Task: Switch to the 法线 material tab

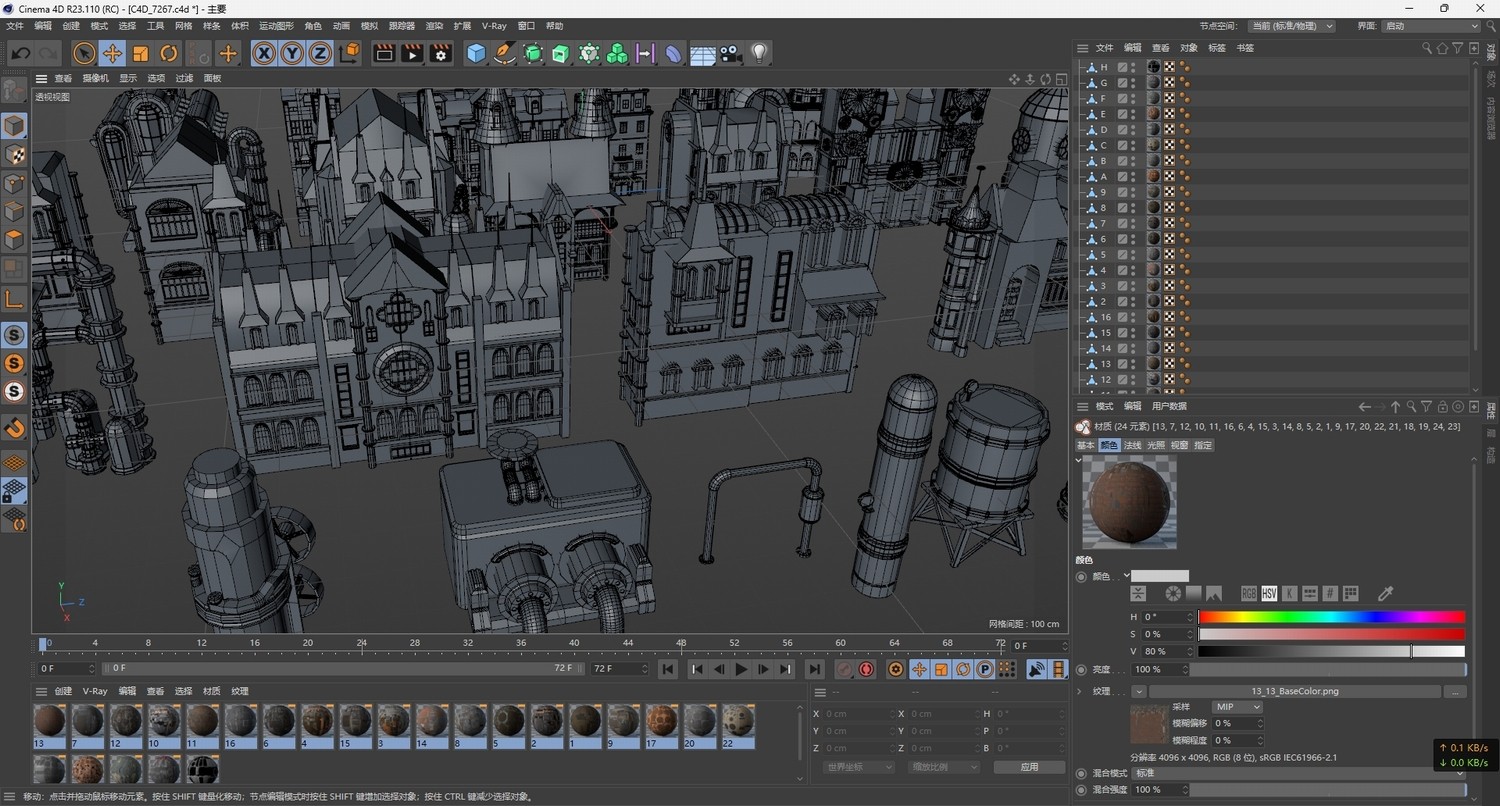Action: pyautogui.click(x=1132, y=445)
